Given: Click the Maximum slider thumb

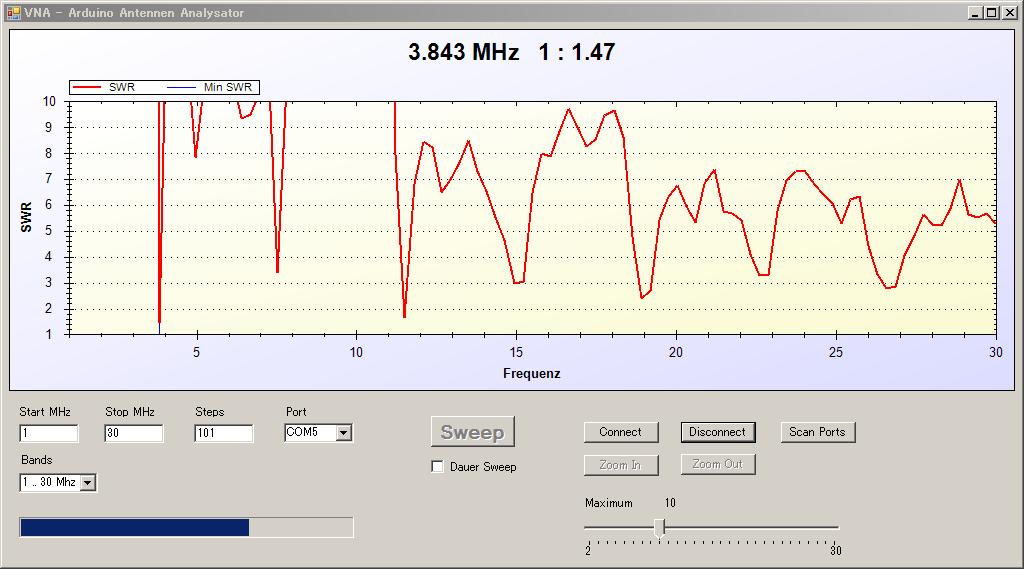Looking at the screenshot, I should tap(660, 528).
